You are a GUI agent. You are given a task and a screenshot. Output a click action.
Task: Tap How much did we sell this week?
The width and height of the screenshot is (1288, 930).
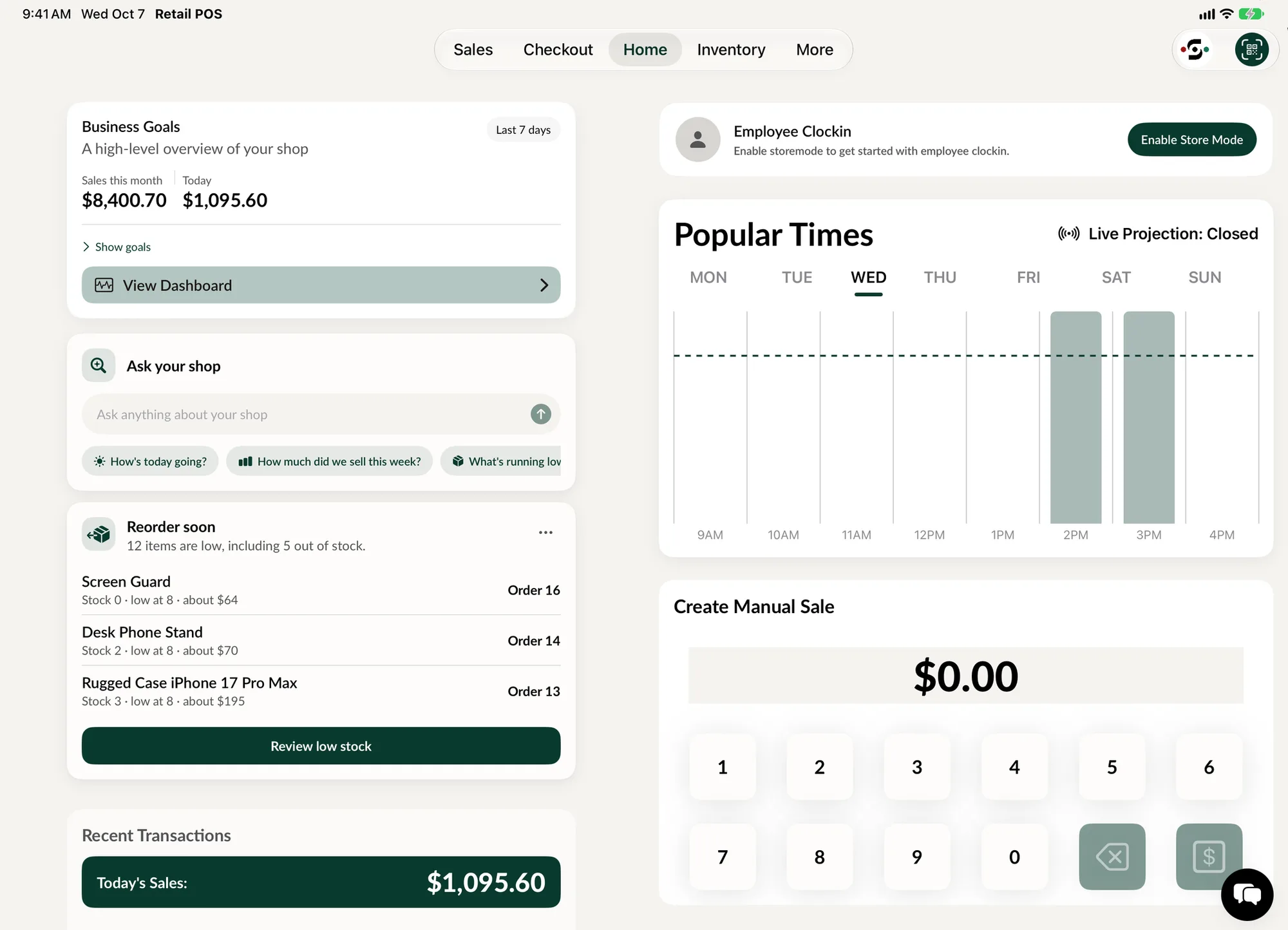(x=329, y=461)
